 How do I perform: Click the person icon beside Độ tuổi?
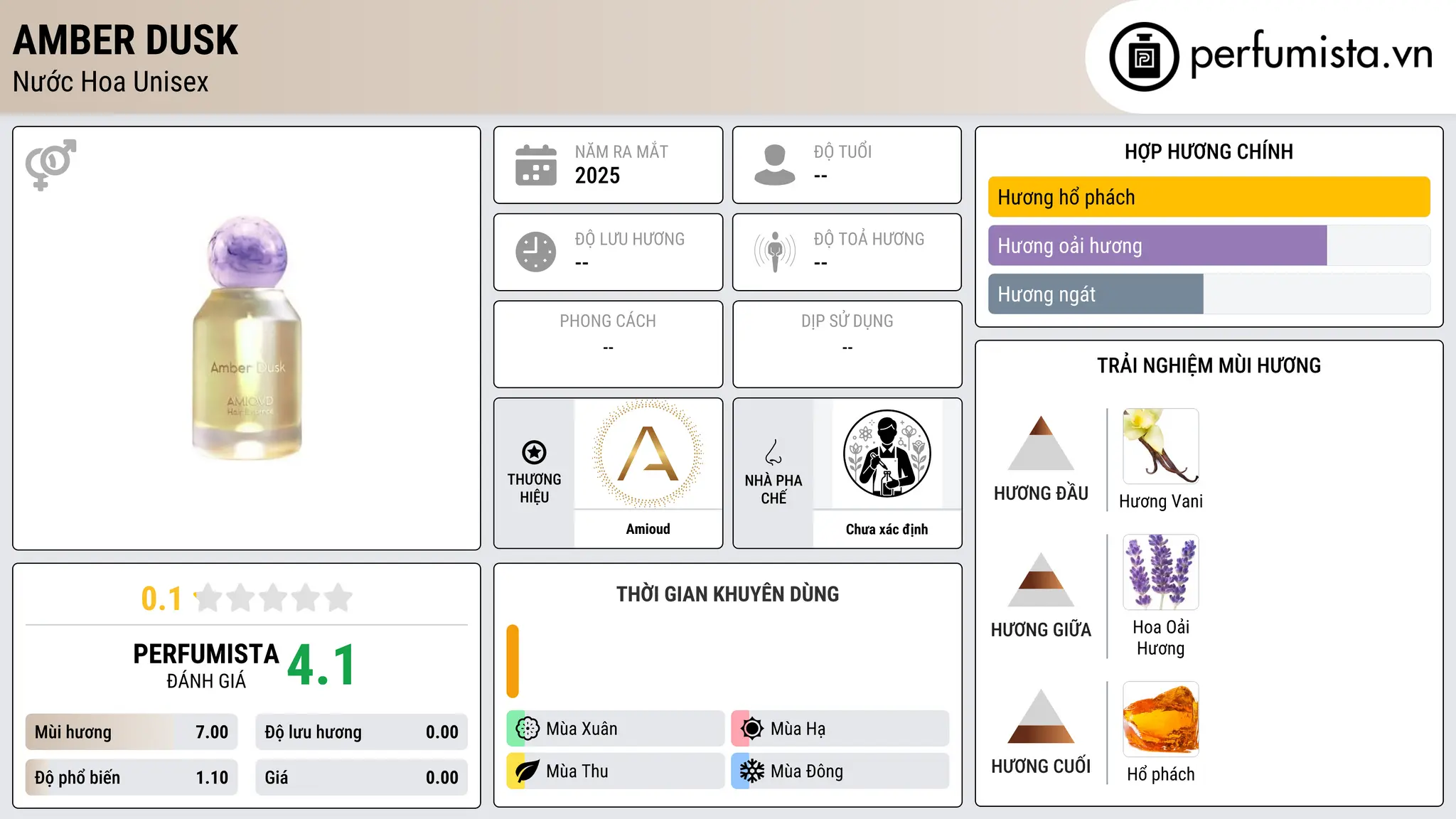click(x=774, y=165)
